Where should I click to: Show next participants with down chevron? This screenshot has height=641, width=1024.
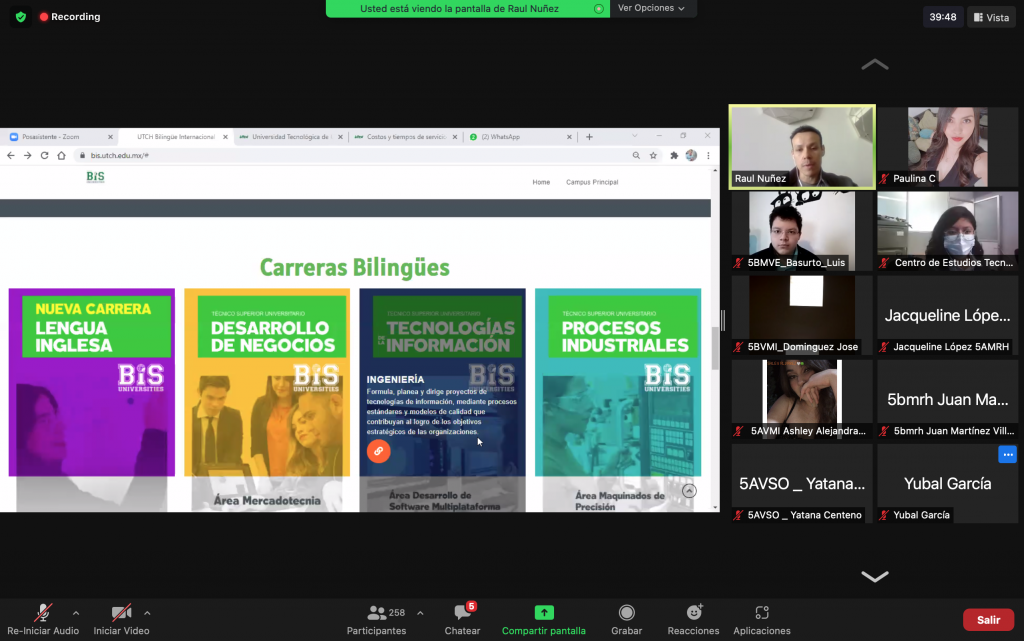(874, 576)
